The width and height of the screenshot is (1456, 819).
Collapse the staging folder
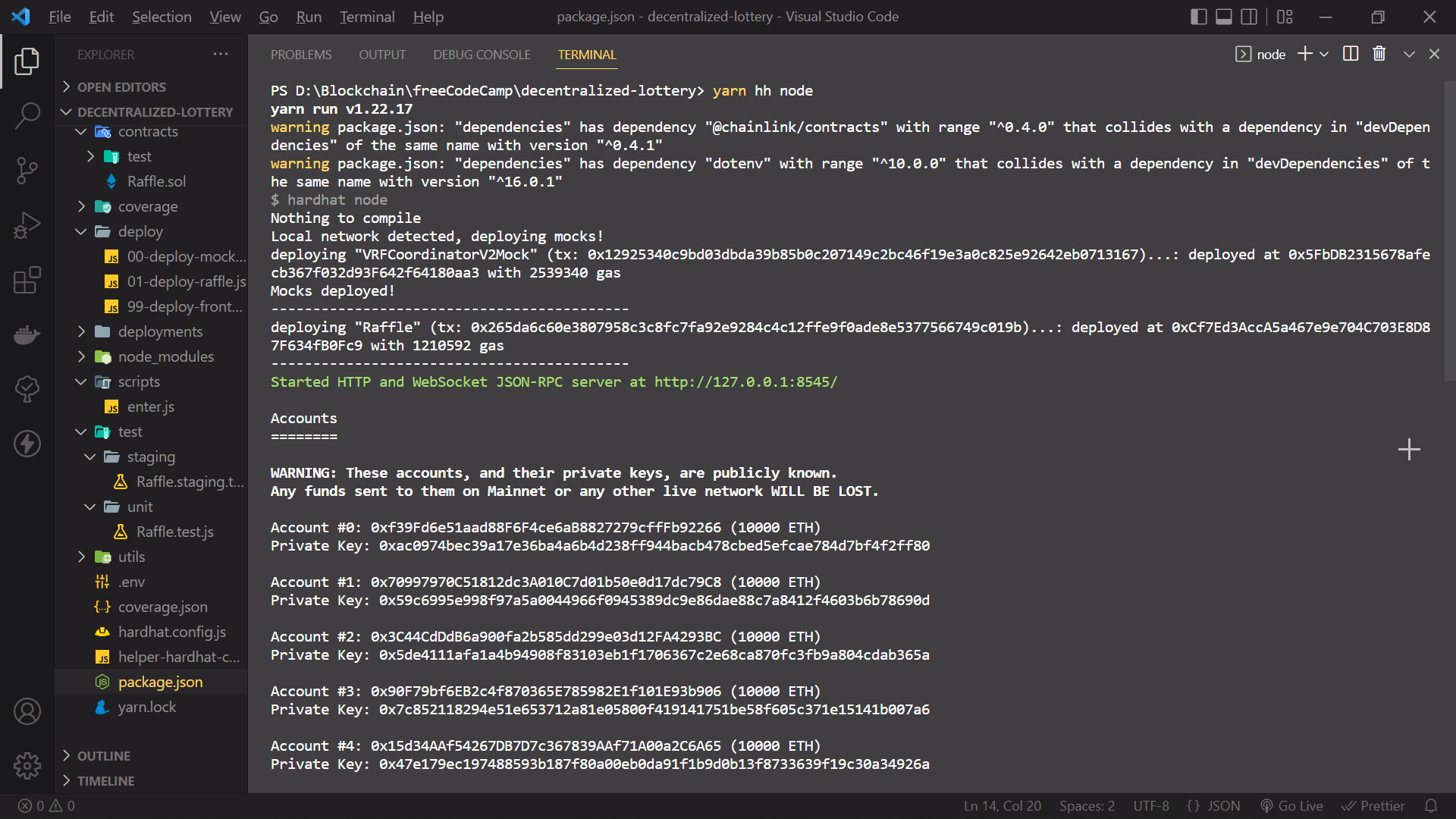[151, 457]
